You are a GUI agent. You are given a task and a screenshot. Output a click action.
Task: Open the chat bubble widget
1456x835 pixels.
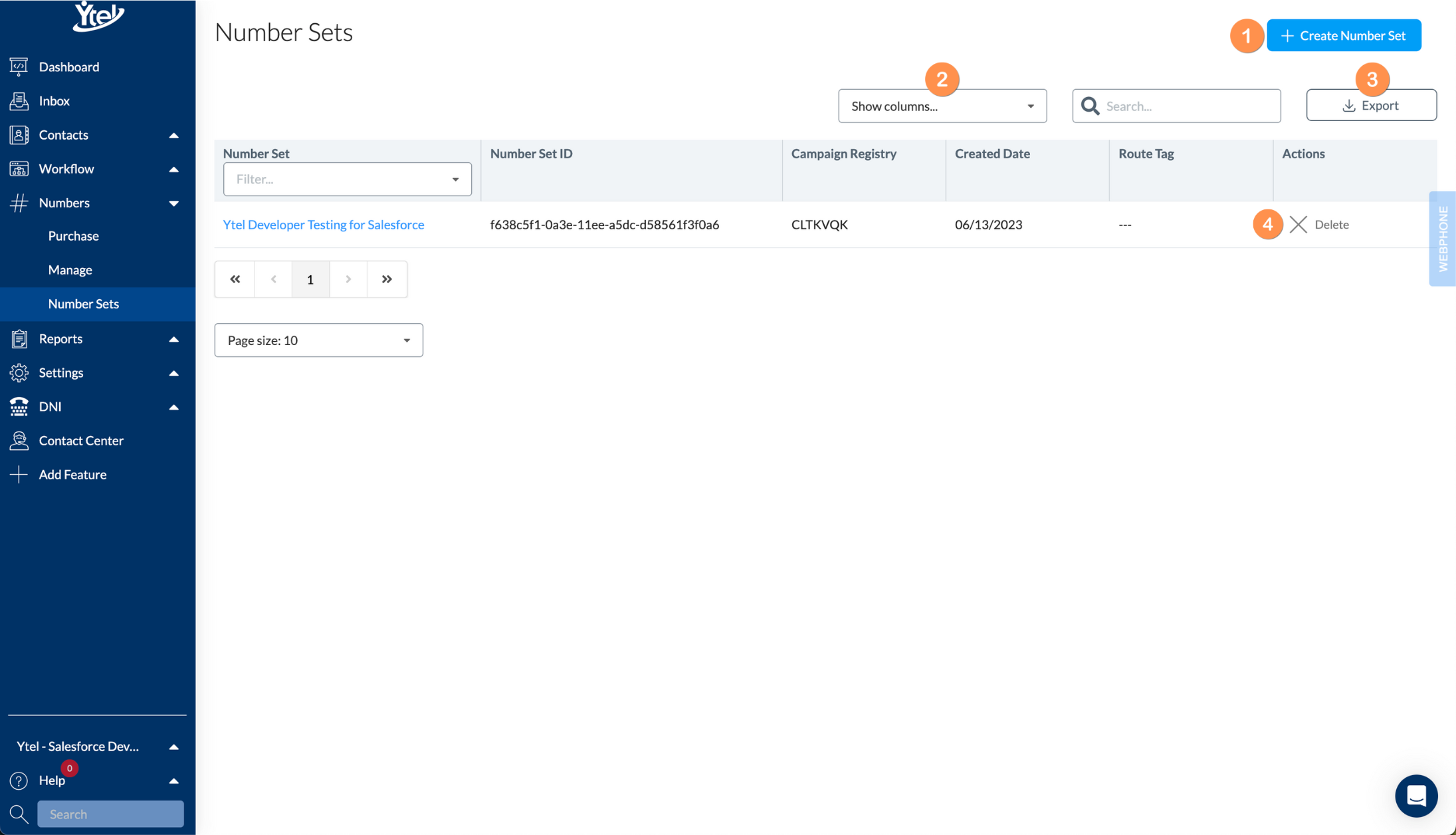(1415, 796)
